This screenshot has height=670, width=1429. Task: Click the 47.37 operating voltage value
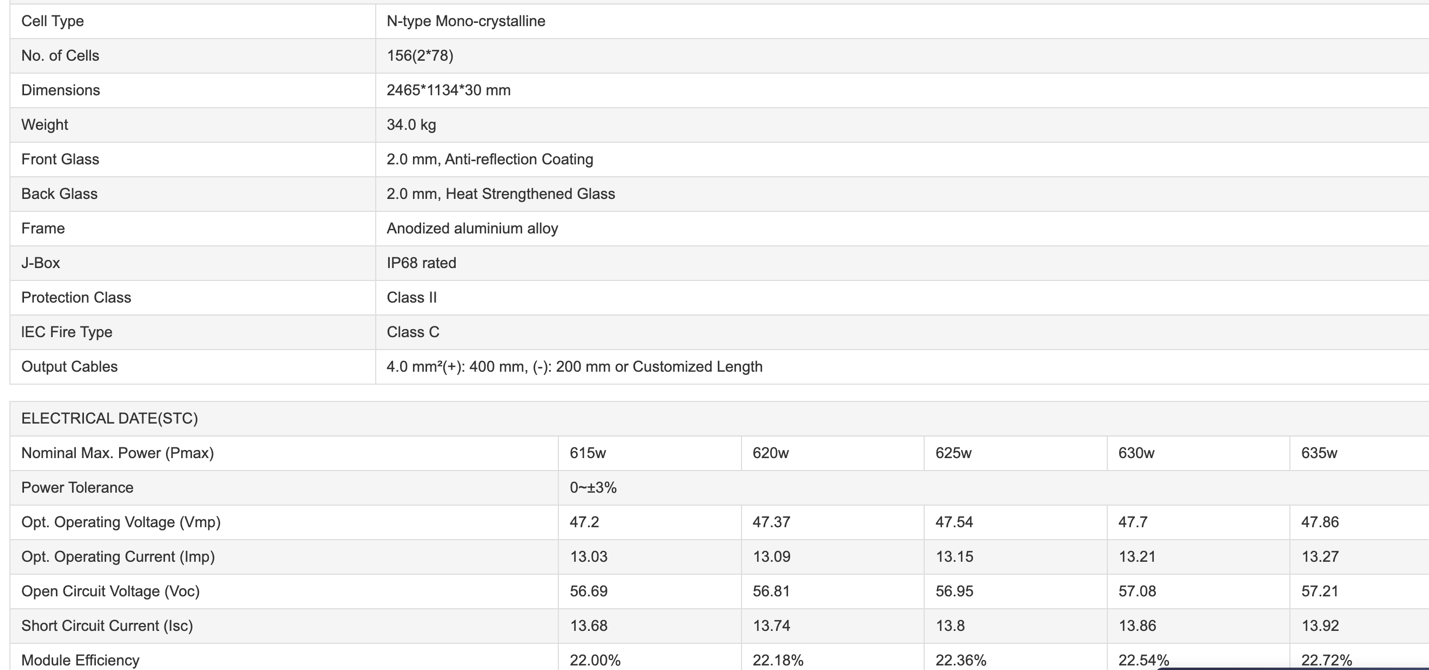pos(771,522)
